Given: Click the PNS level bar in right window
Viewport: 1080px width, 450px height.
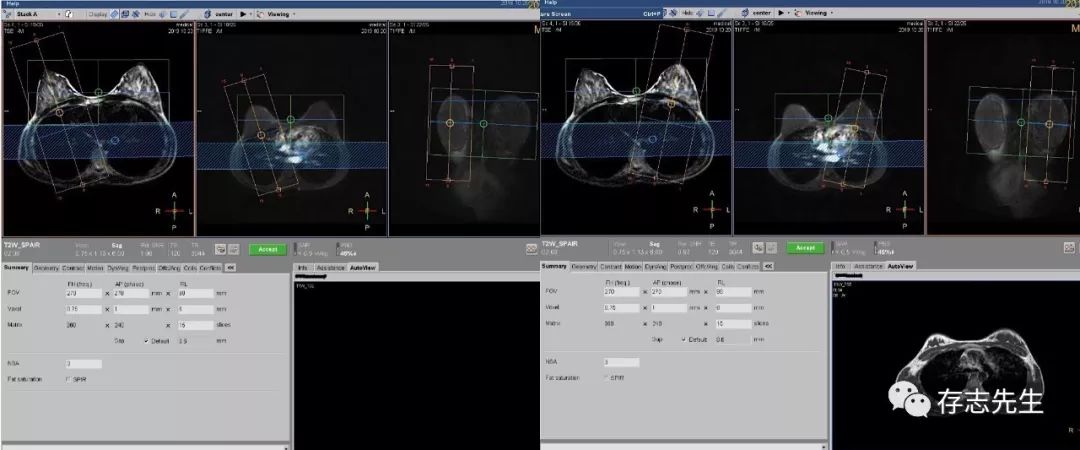Looking at the screenshot, I should (875, 248).
